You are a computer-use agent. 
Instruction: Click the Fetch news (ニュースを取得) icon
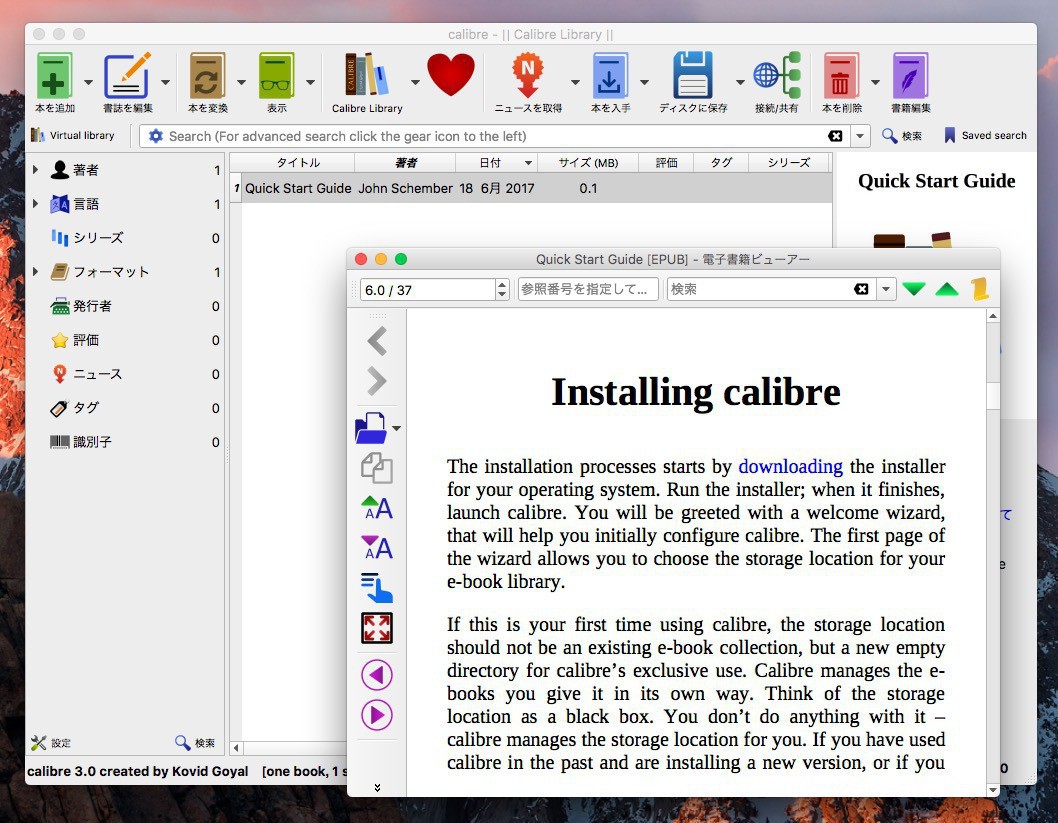527,77
